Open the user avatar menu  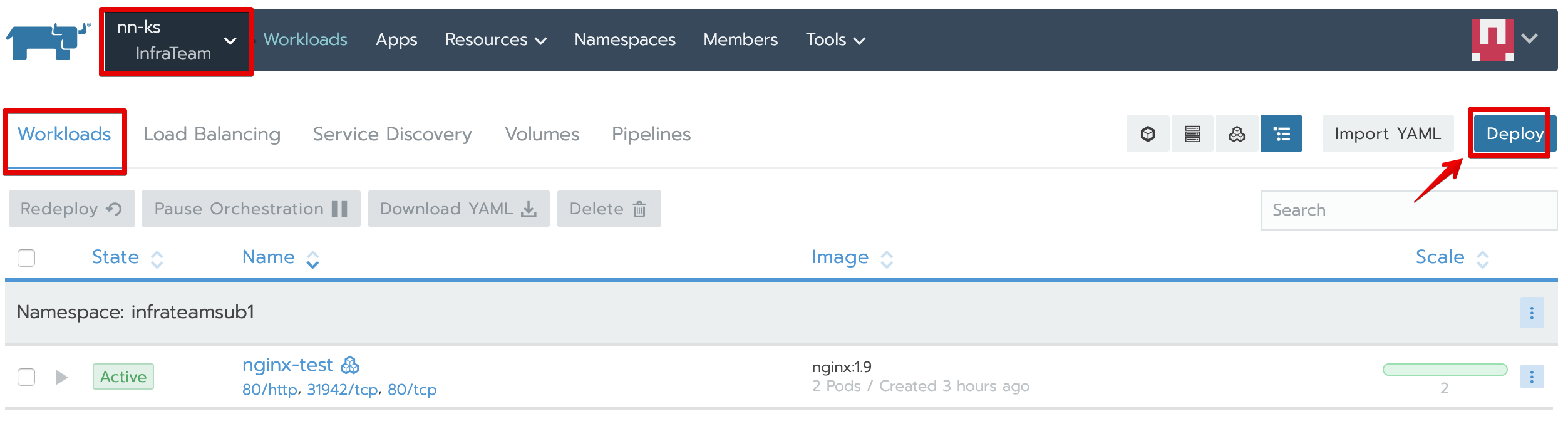tap(1504, 39)
